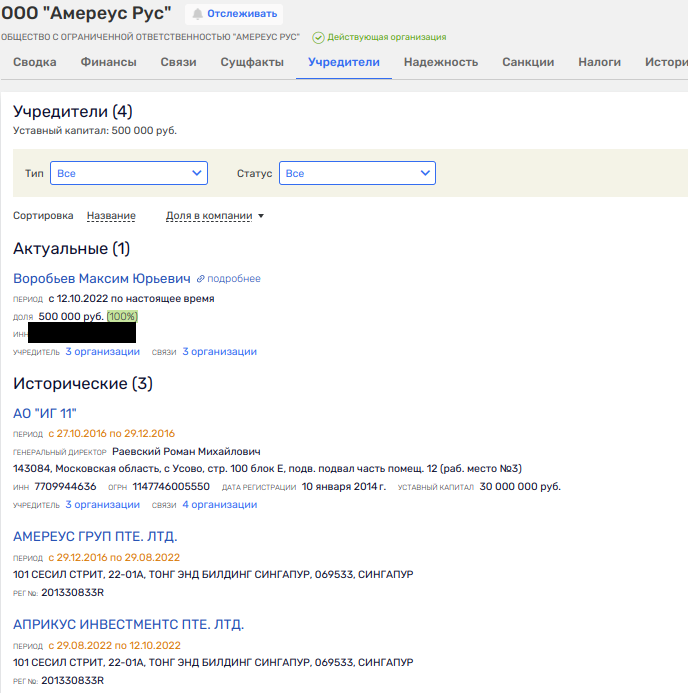Open the Надежность tab
The width and height of the screenshot is (688, 693).
click(x=441, y=62)
